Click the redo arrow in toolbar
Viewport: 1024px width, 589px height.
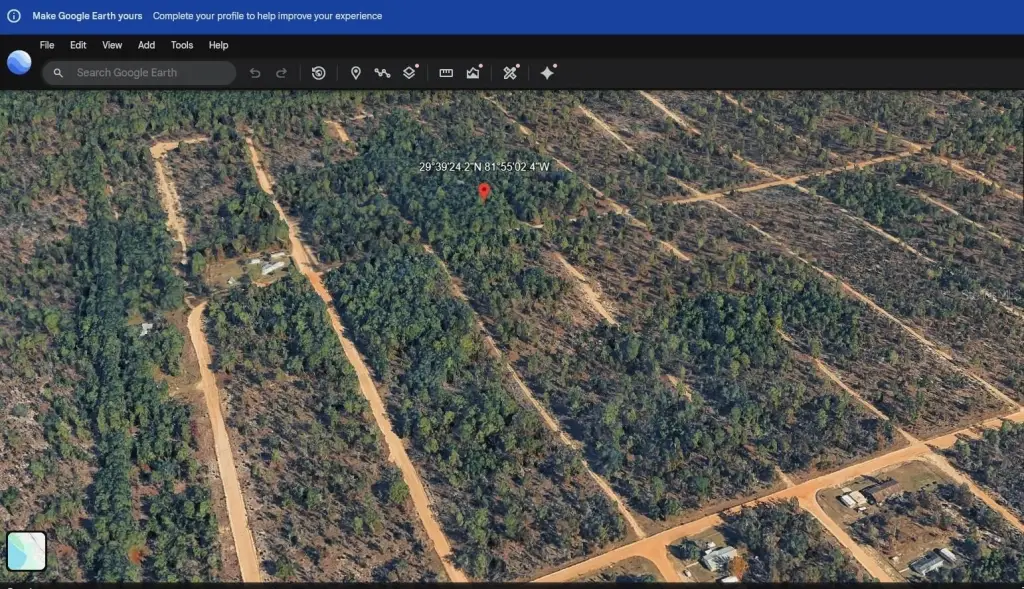point(281,73)
